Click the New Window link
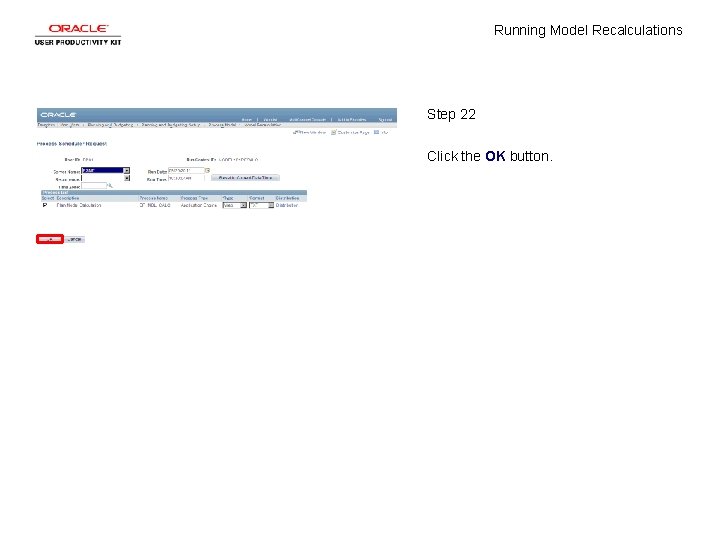720x540 pixels. coord(309,132)
